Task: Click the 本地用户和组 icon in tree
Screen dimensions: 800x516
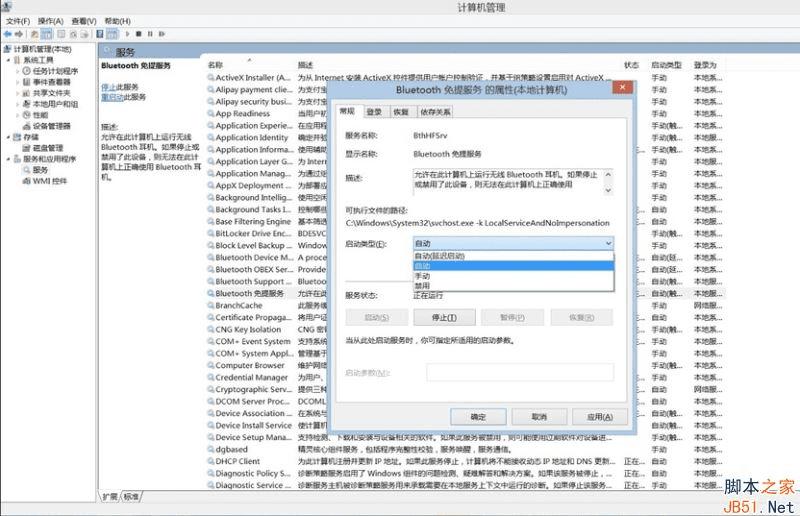Action: pyautogui.click(x=27, y=104)
